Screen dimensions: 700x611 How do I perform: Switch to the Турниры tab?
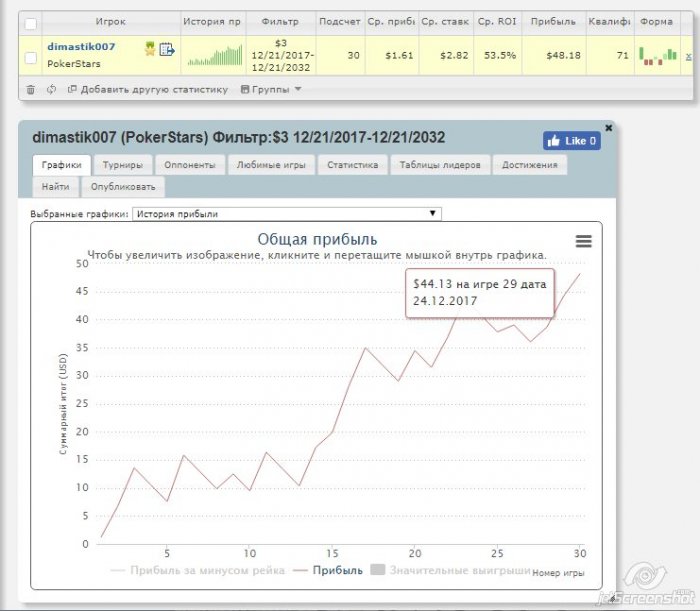click(123, 165)
